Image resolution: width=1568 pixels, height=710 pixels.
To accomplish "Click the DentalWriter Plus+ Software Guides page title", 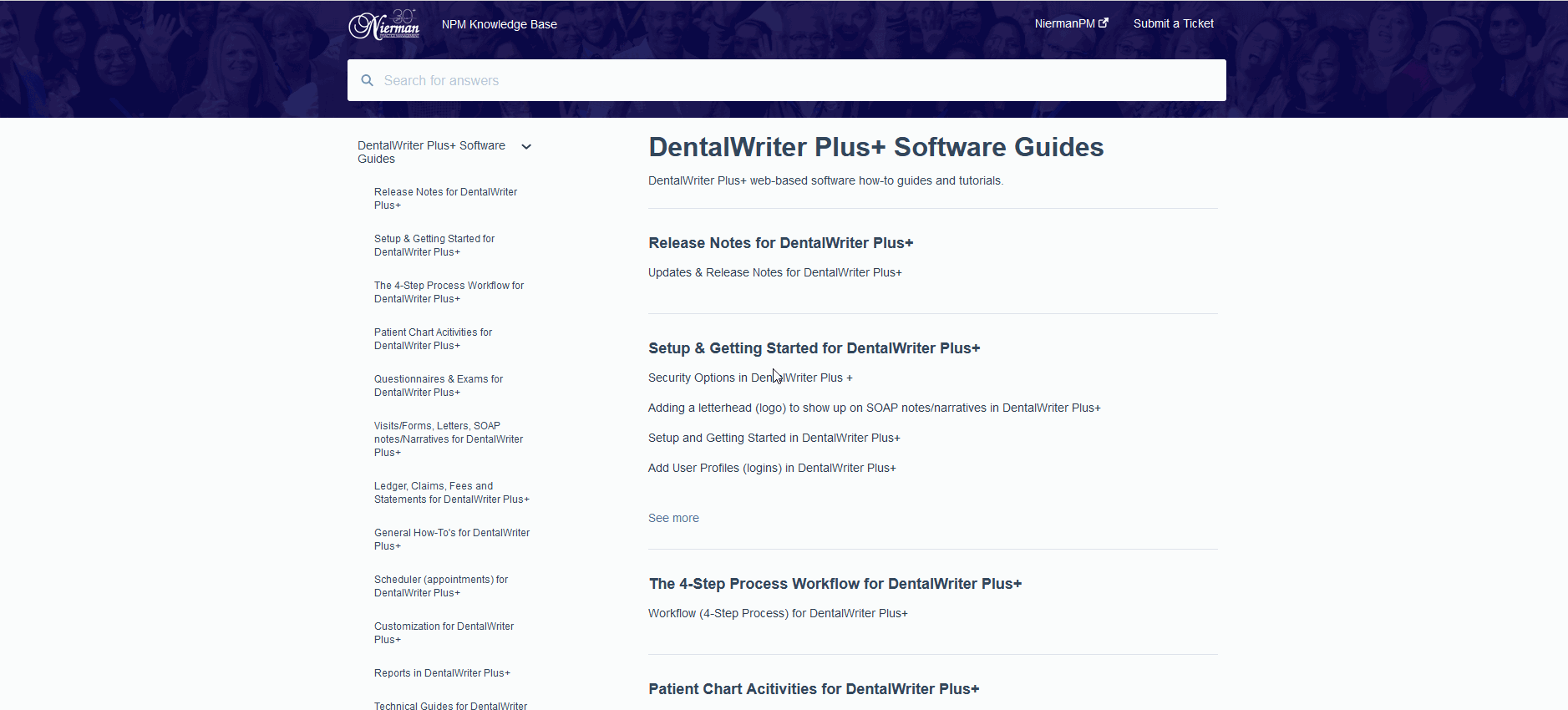I will (x=876, y=147).
